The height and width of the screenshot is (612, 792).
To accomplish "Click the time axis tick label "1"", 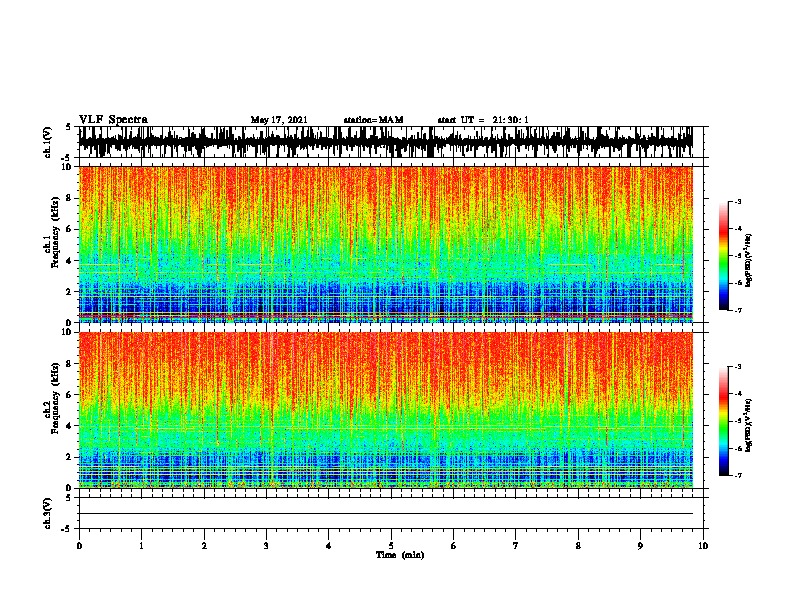I will tap(141, 546).
